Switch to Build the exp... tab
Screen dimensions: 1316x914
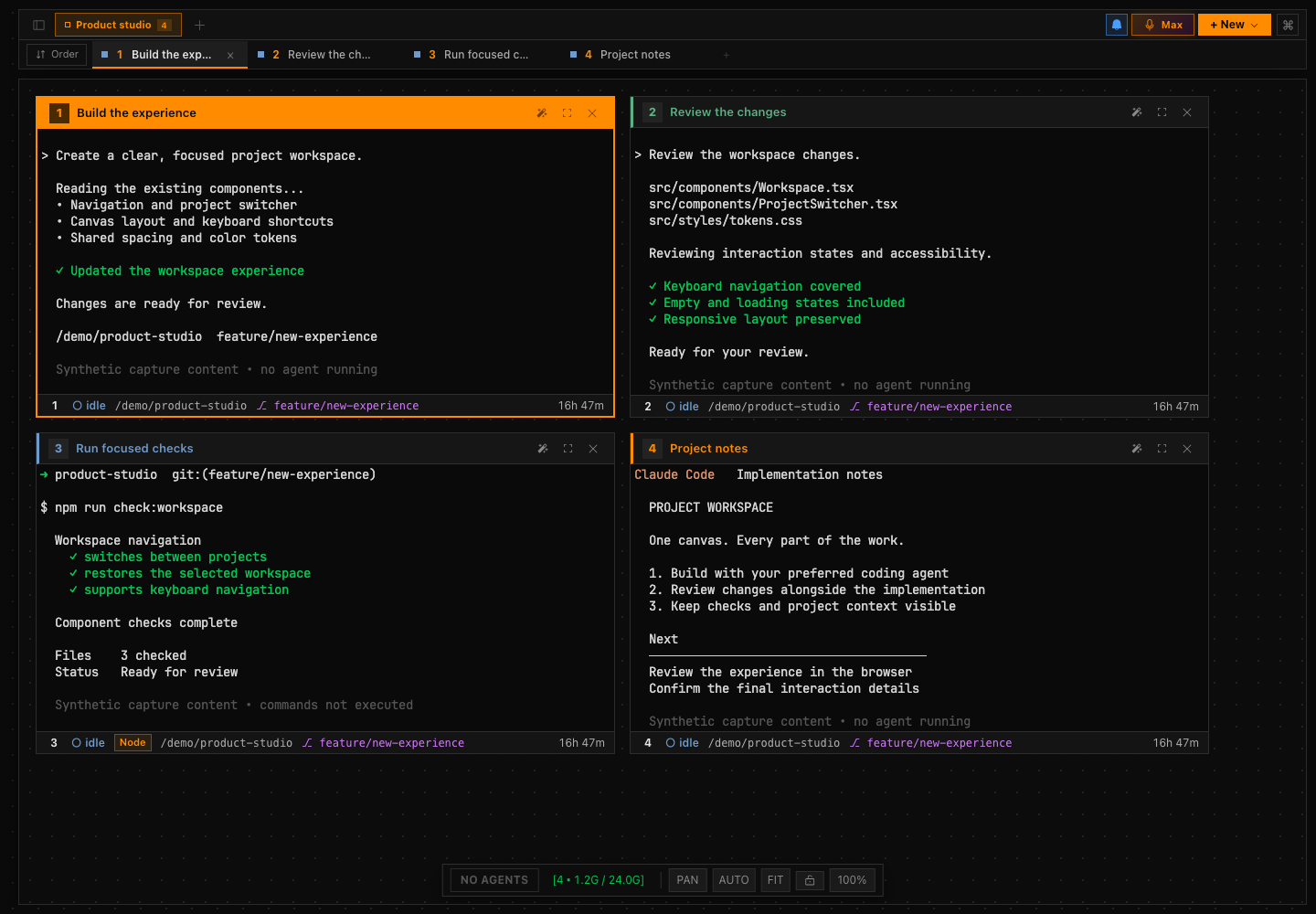pyautogui.click(x=170, y=55)
